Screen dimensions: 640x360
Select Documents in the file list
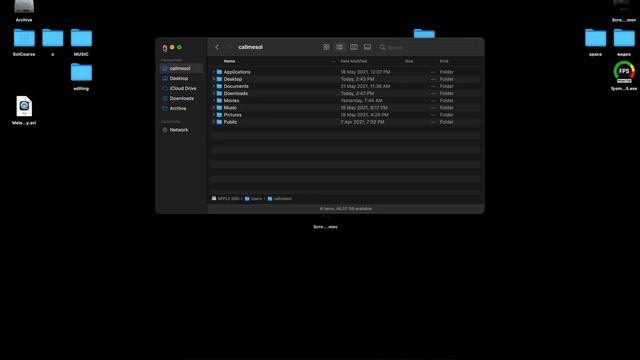236,86
